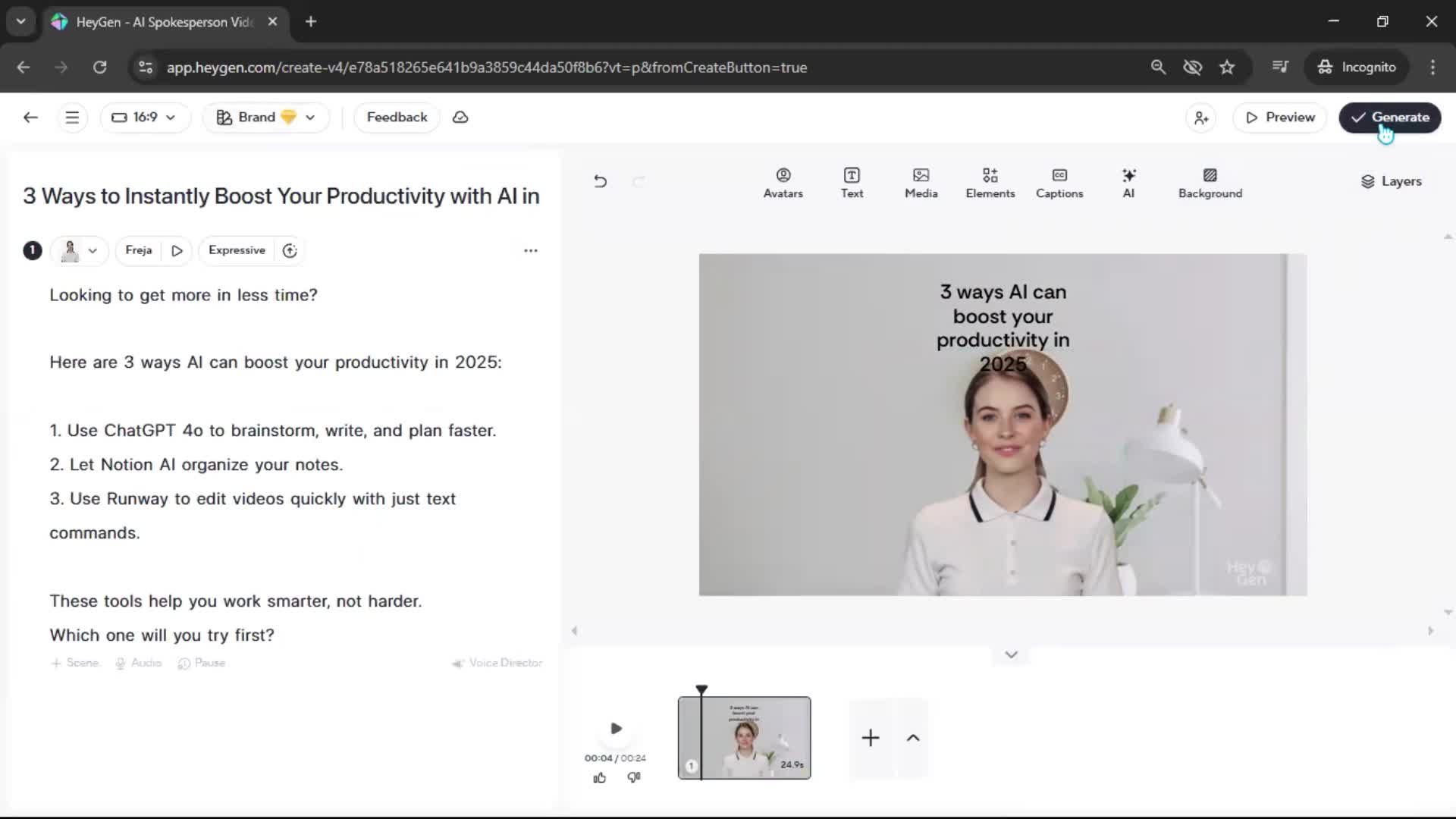Viewport: 1456px width, 819px height.
Task: Click the timeline playhead marker
Action: pos(701,690)
